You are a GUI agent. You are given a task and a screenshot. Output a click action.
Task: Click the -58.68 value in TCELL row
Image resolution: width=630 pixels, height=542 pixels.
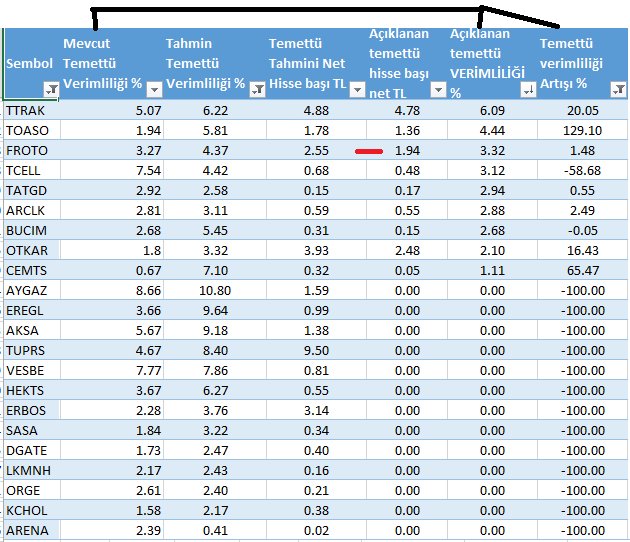point(583,171)
